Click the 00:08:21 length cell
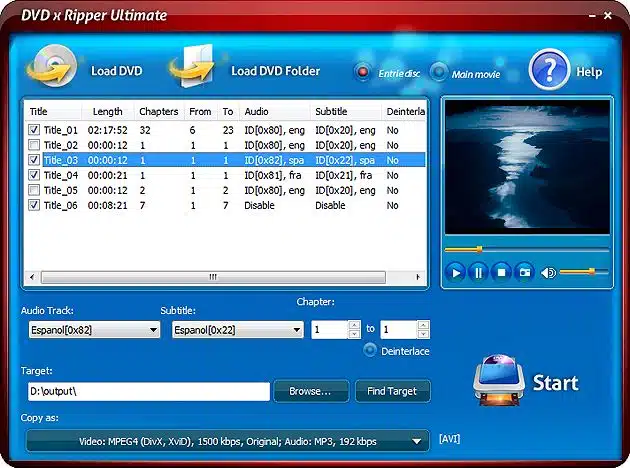 click(x=107, y=205)
